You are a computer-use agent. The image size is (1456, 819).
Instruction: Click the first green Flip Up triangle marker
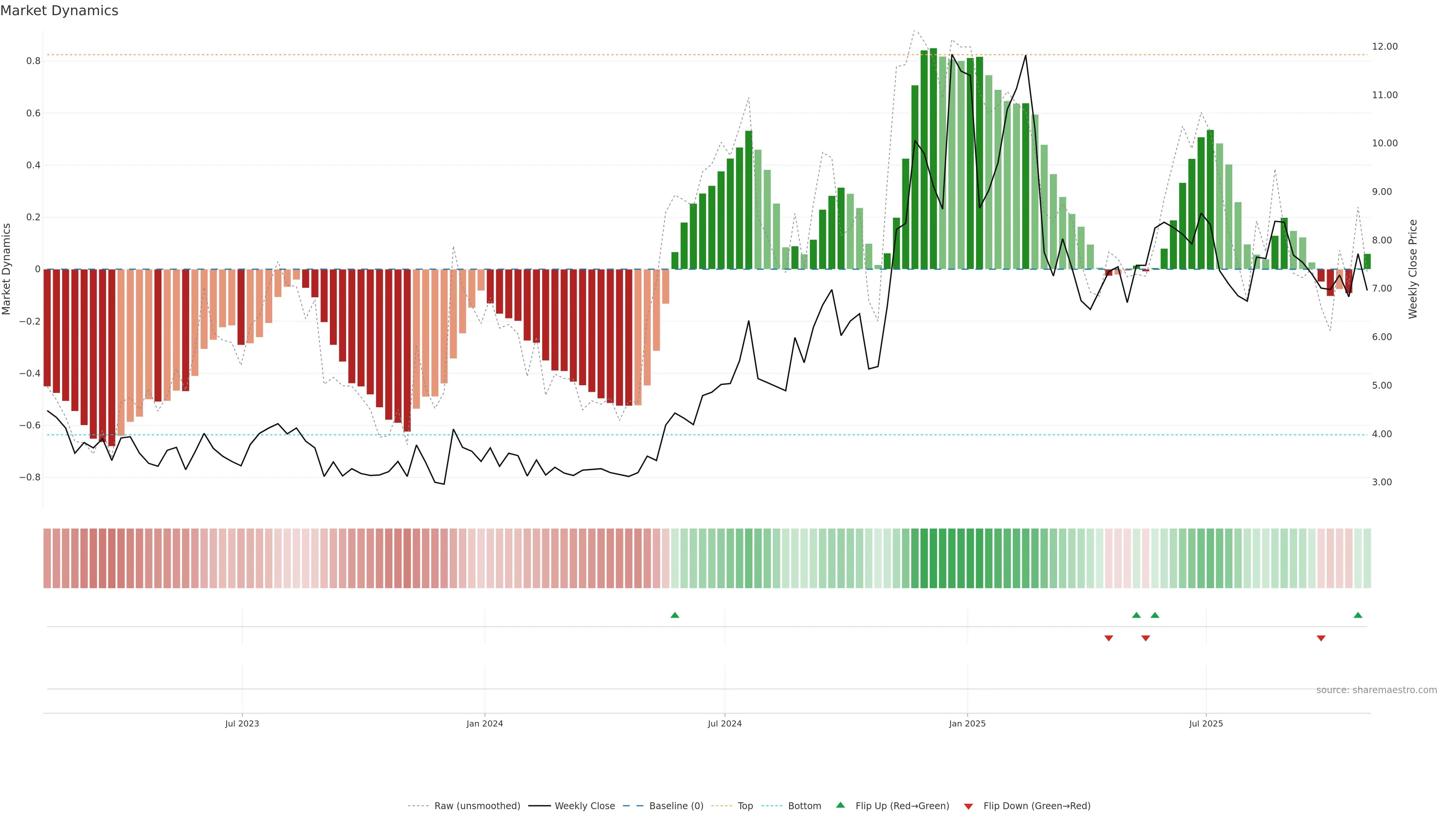[x=674, y=615]
